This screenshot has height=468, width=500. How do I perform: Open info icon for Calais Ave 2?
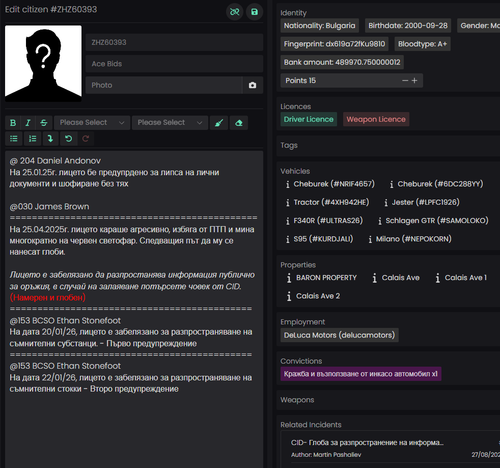coord(289,296)
